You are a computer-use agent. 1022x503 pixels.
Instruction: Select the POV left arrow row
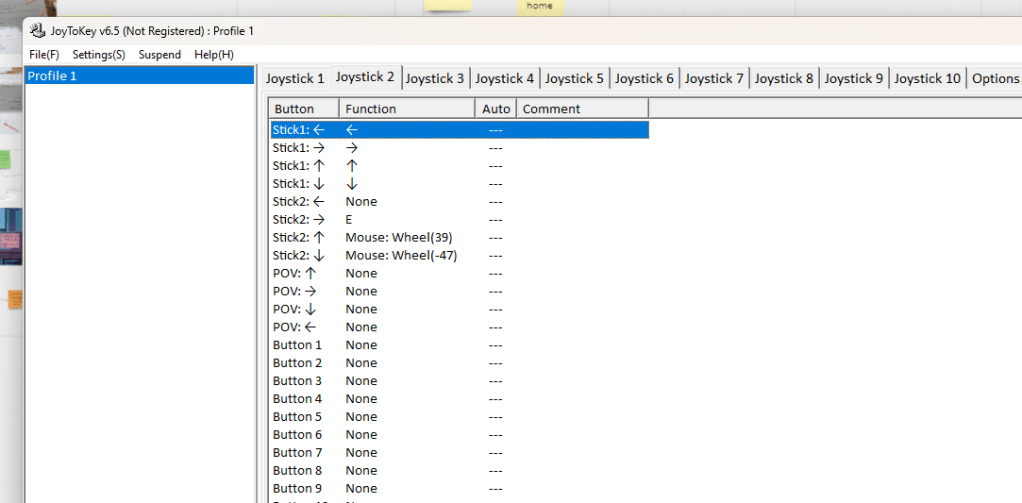point(460,327)
